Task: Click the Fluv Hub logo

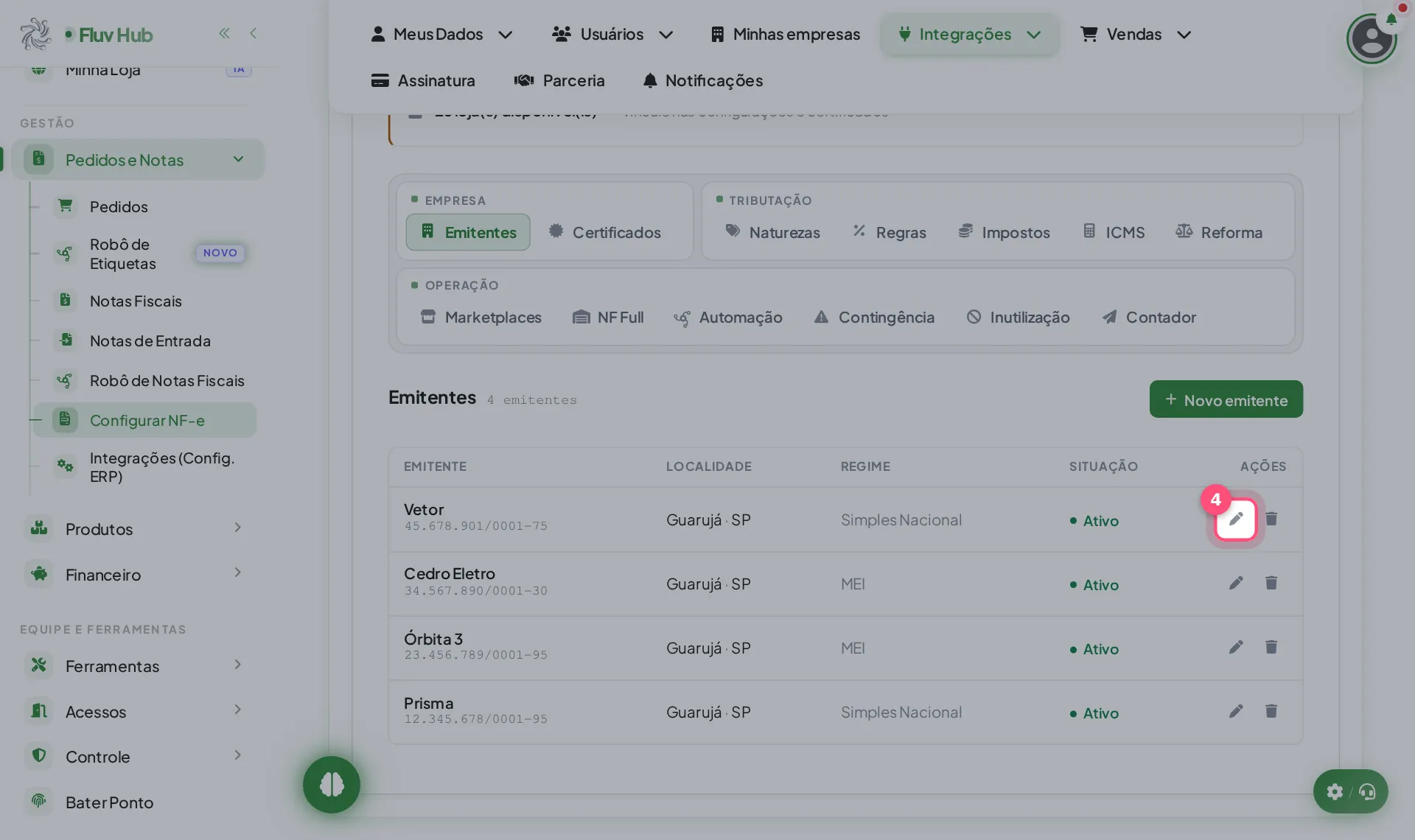Action: point(87,35)
